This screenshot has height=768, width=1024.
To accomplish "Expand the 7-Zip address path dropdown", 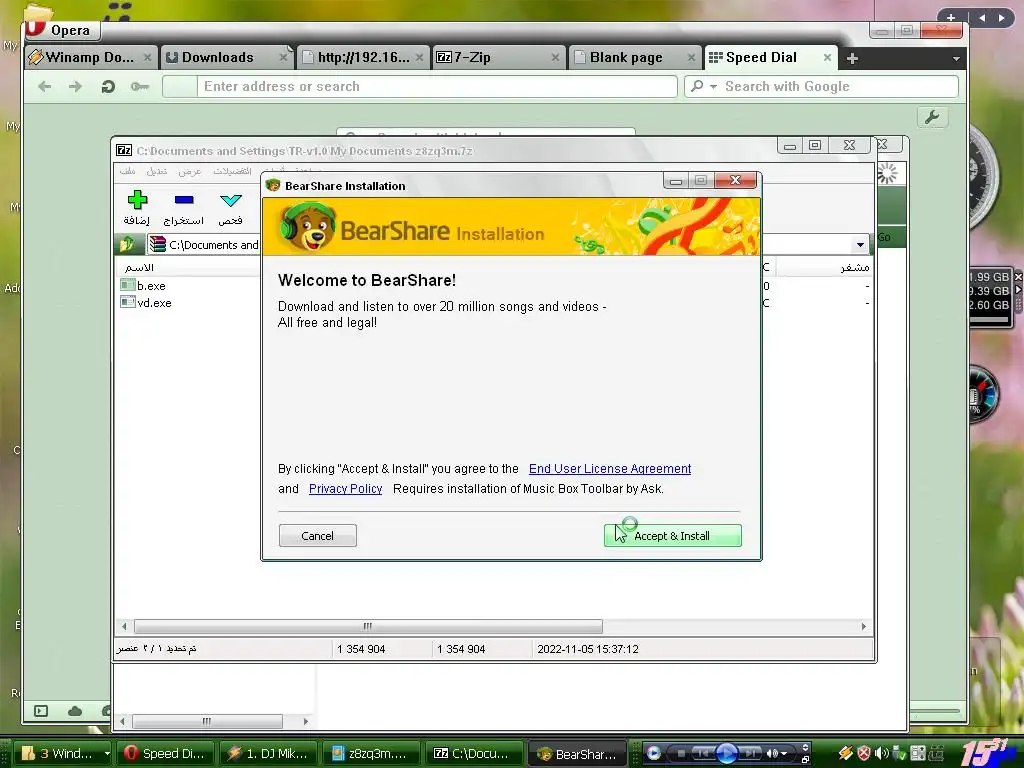I will click(x=860, y=245).
